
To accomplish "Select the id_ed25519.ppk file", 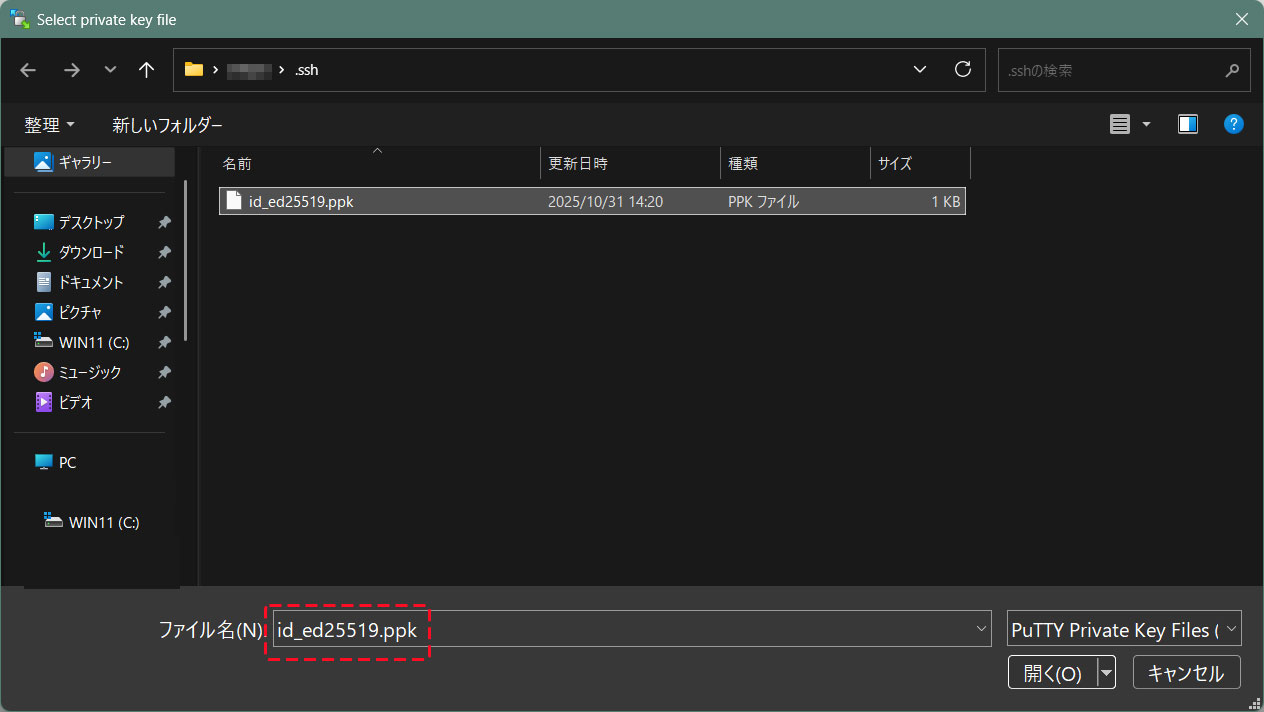I will coord(301,201).
